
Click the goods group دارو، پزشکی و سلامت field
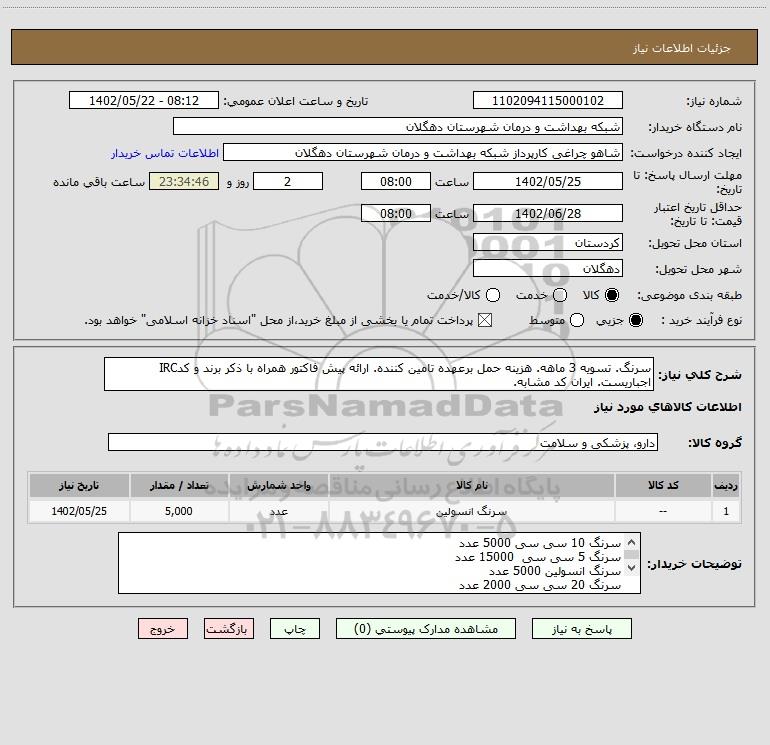tap(383, 442)
